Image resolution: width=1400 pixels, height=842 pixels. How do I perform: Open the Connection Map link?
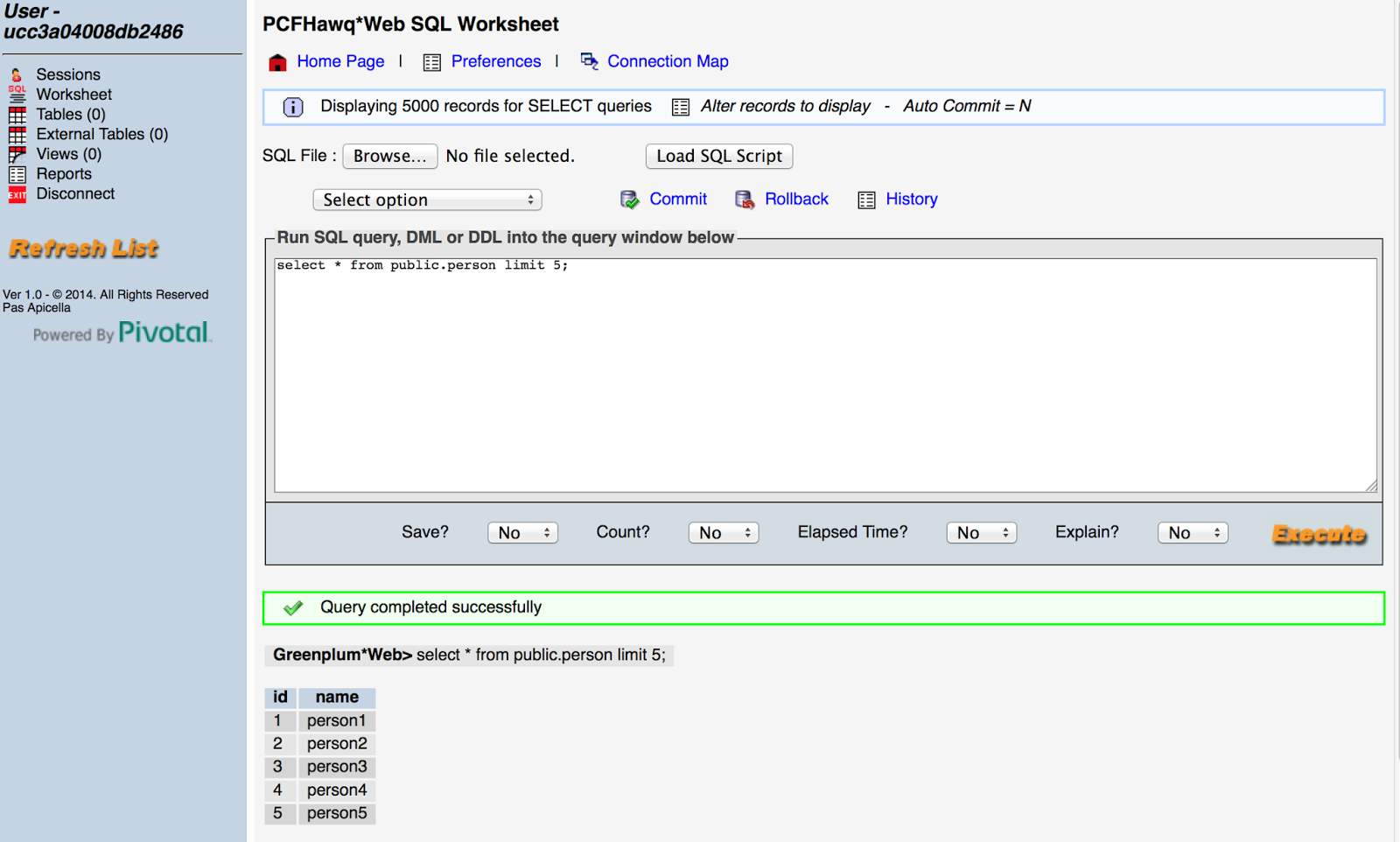(668, 61)
